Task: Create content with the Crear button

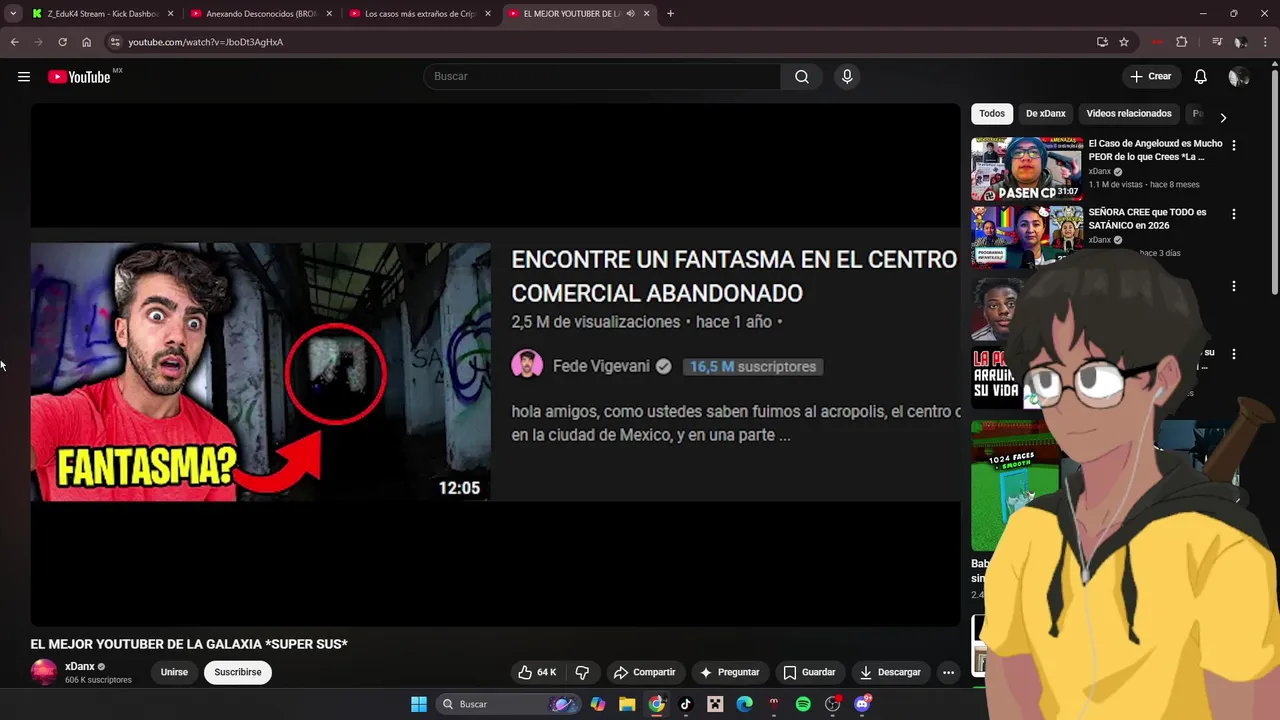Action: [x=1151, y=77]
